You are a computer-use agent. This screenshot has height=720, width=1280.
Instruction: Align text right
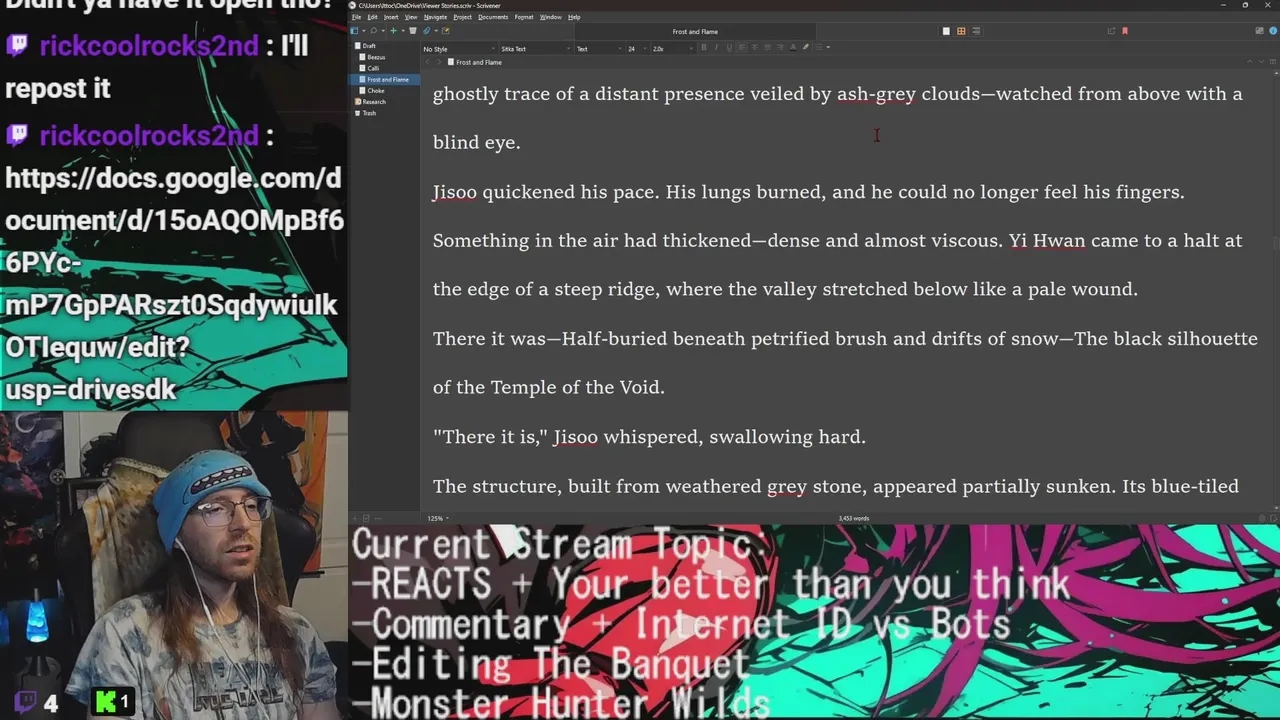point(780,47)
